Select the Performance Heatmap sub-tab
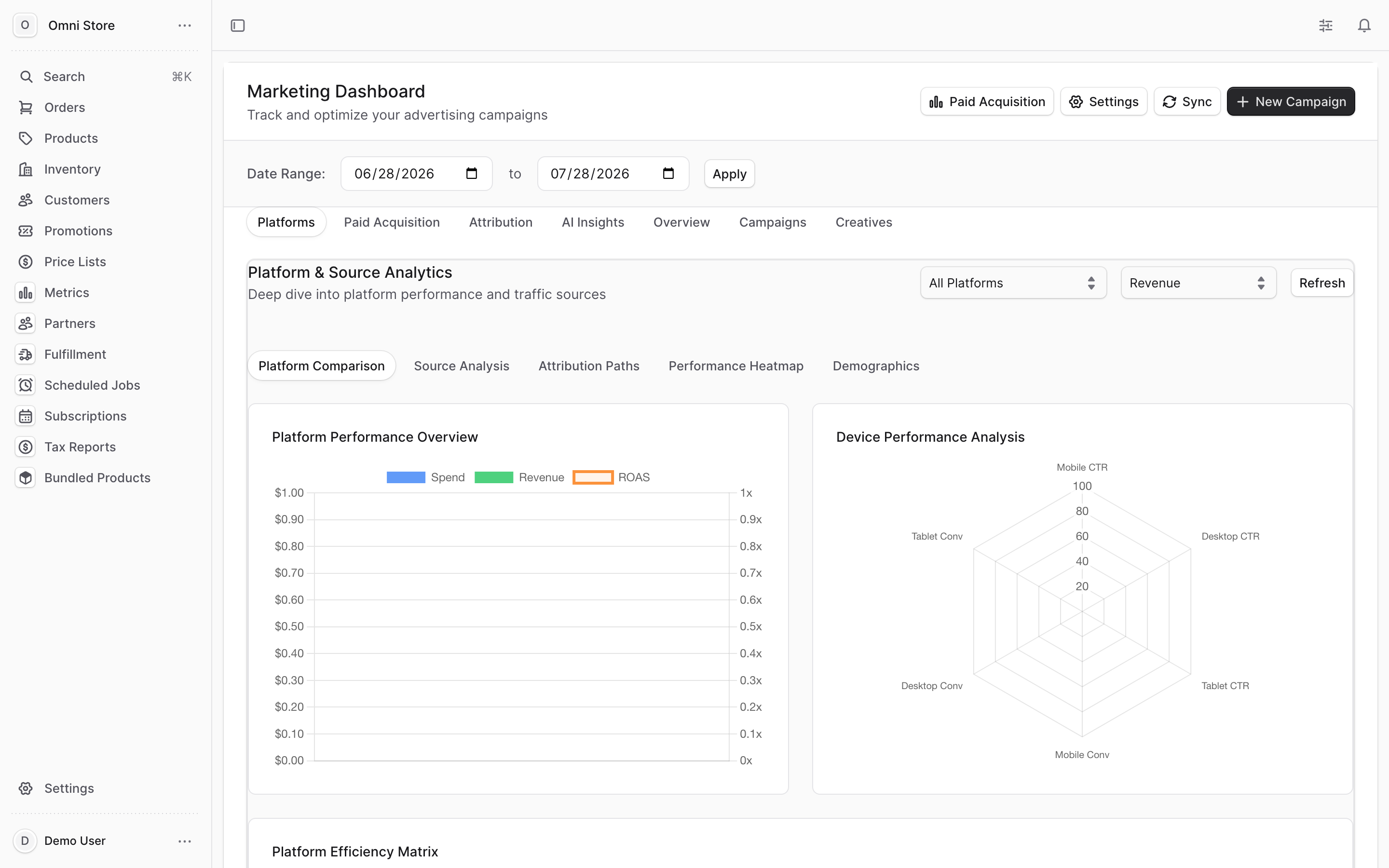This screenshot has height=868, width=1389. coord(736,366)
